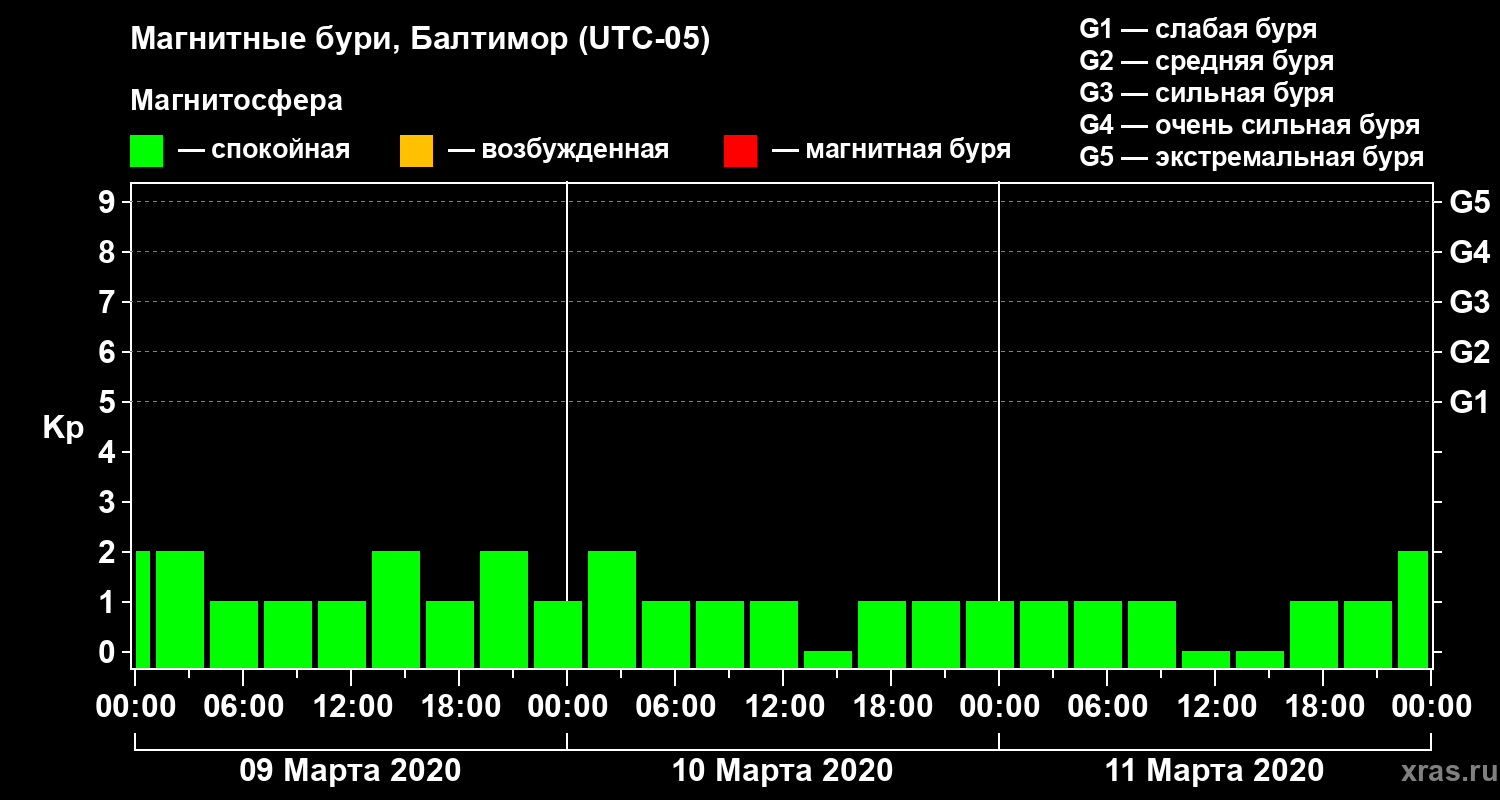This screenshot has height=800, width=1500.
Task: Click the bar crossing midnight into 10 Марта
Action: (558, 634)
